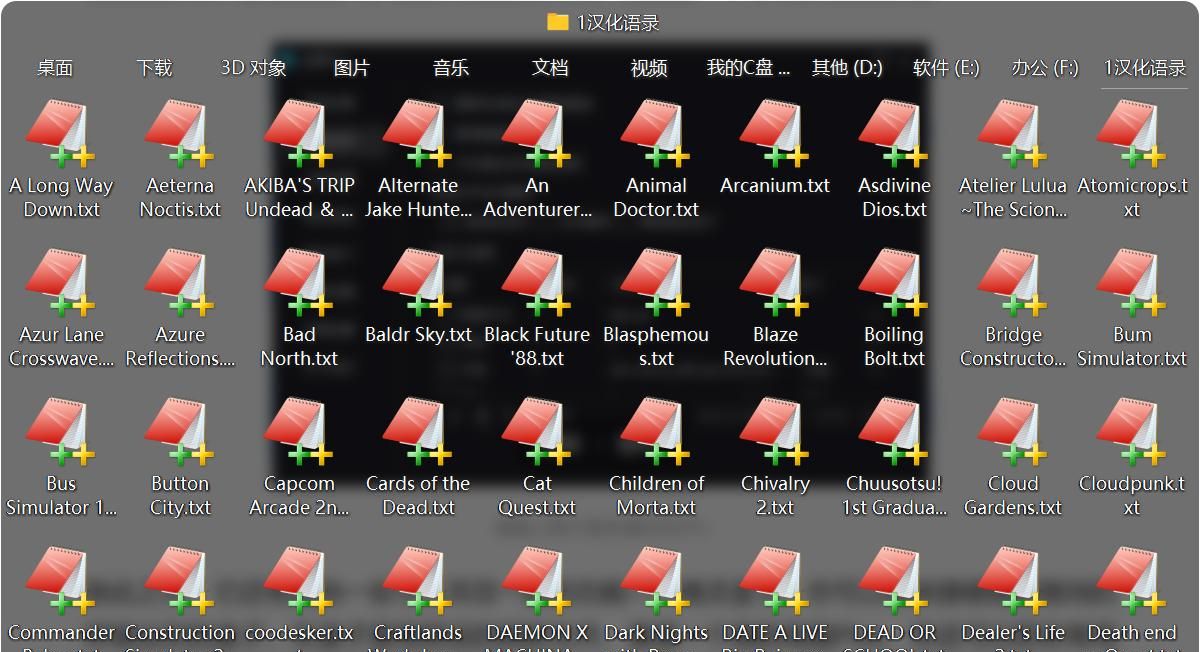The width and height of the screenshot is (1200, 652).
Task: Click the Black Future '88.txt file icon
Action: tap(537, 282)
